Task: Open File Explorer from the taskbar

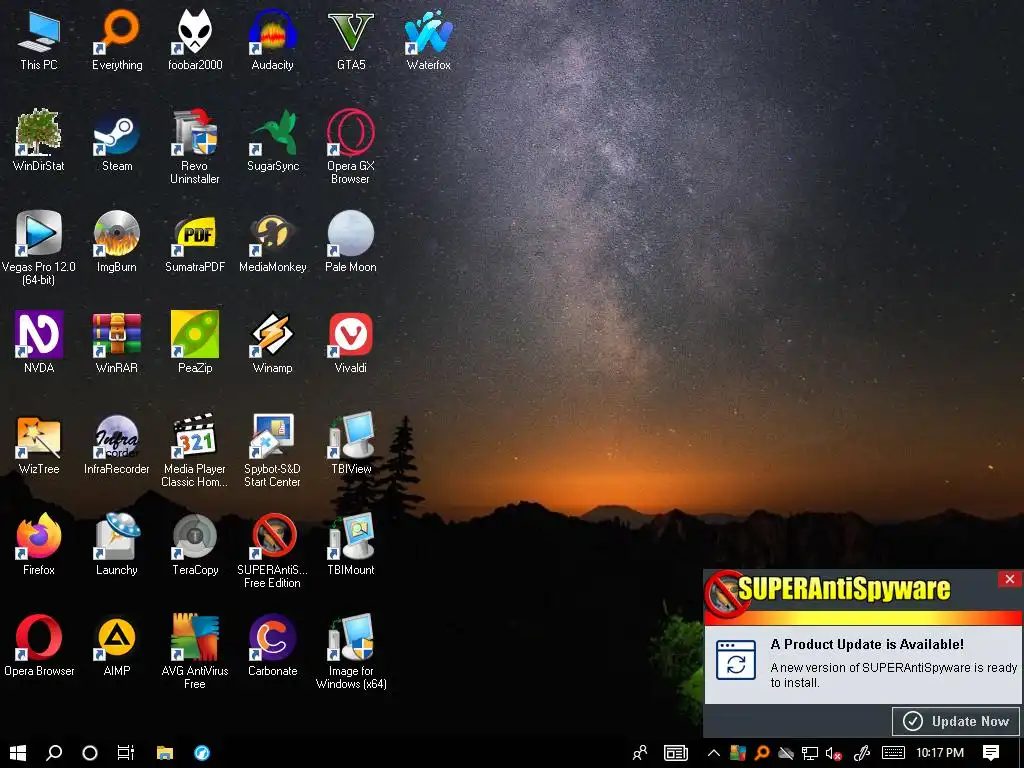Action: [165, 752]
